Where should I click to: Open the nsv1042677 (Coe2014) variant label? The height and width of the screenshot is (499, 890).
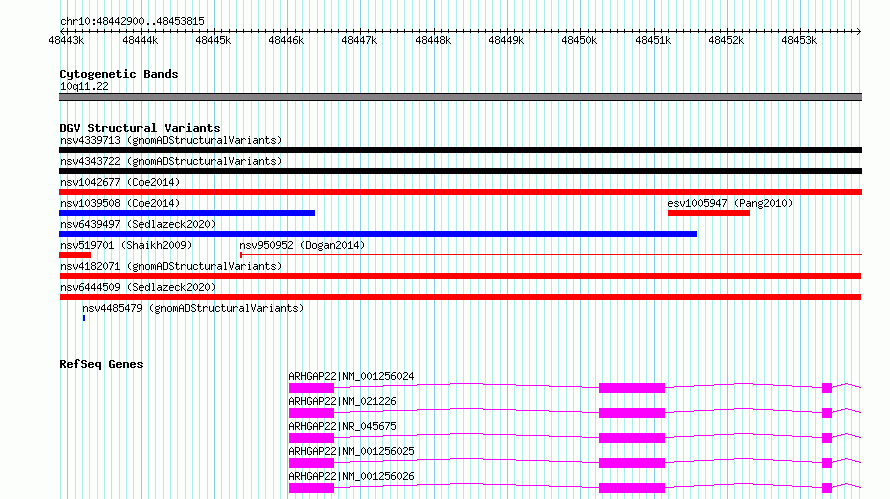pos(120,182)
